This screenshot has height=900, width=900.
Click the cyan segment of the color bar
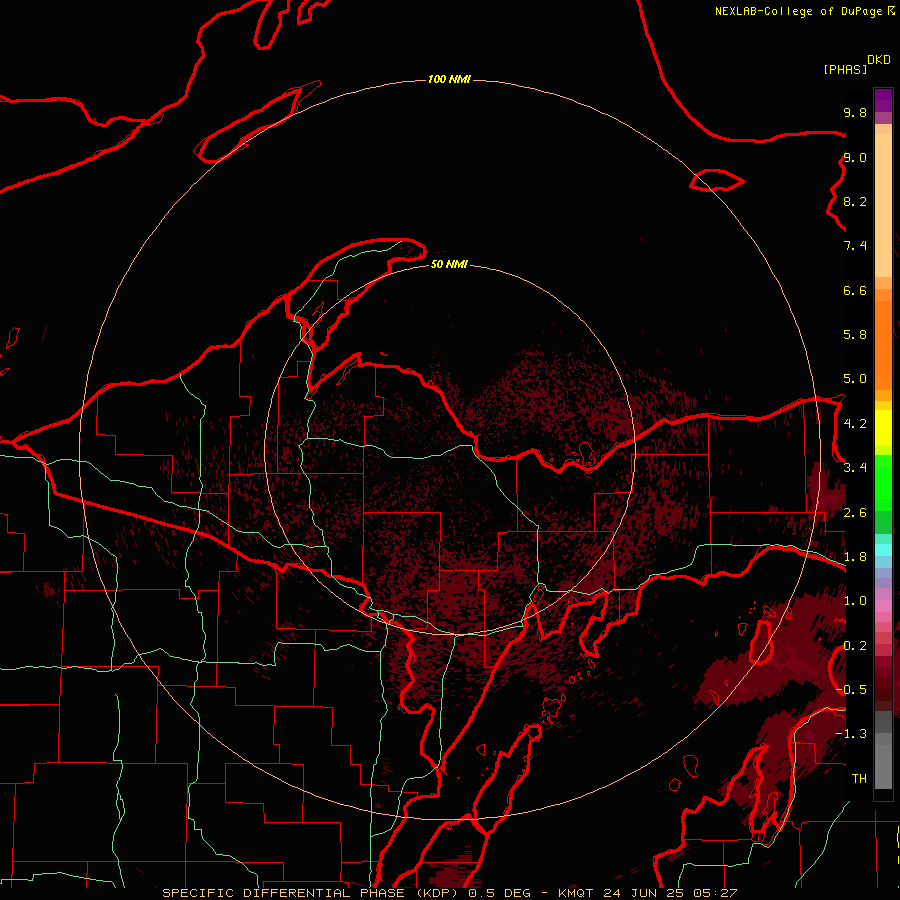point(883,550)
